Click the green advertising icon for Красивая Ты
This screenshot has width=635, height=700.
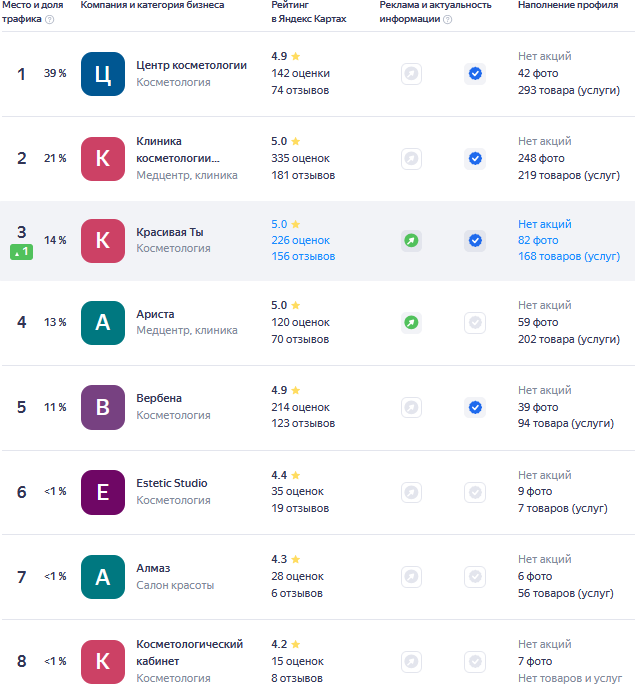coord(411,240)
